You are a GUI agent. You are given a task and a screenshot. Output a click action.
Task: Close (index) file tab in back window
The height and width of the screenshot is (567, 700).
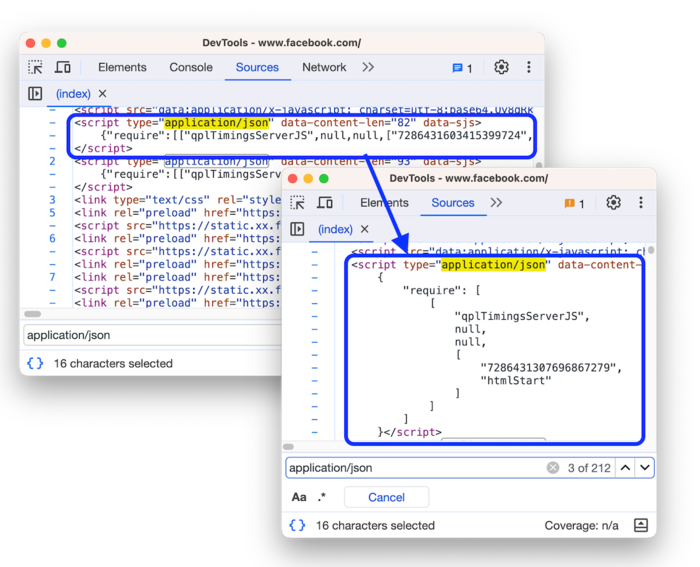click(102, 94)
